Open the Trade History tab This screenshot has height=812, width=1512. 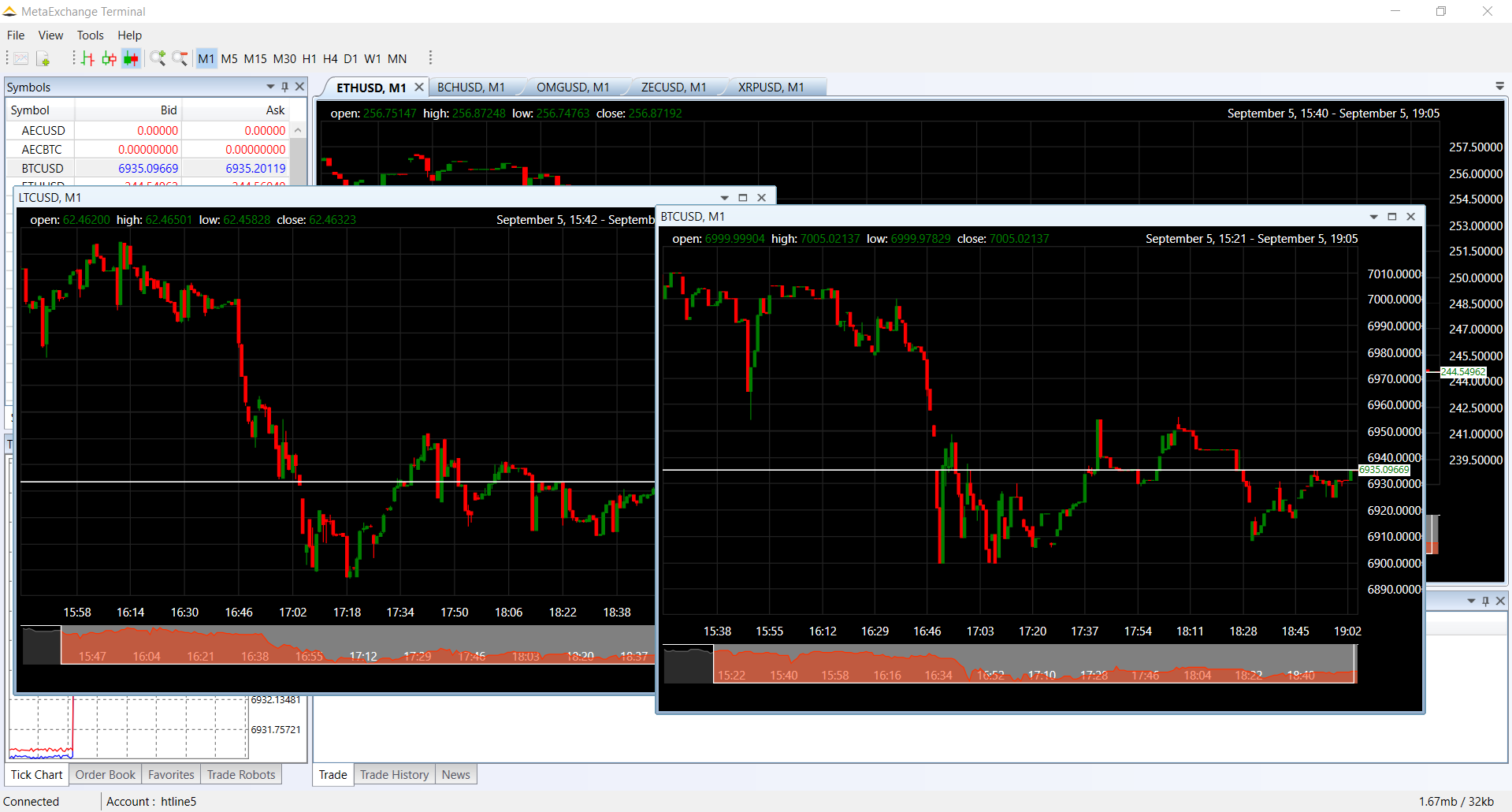click(394, 775)
